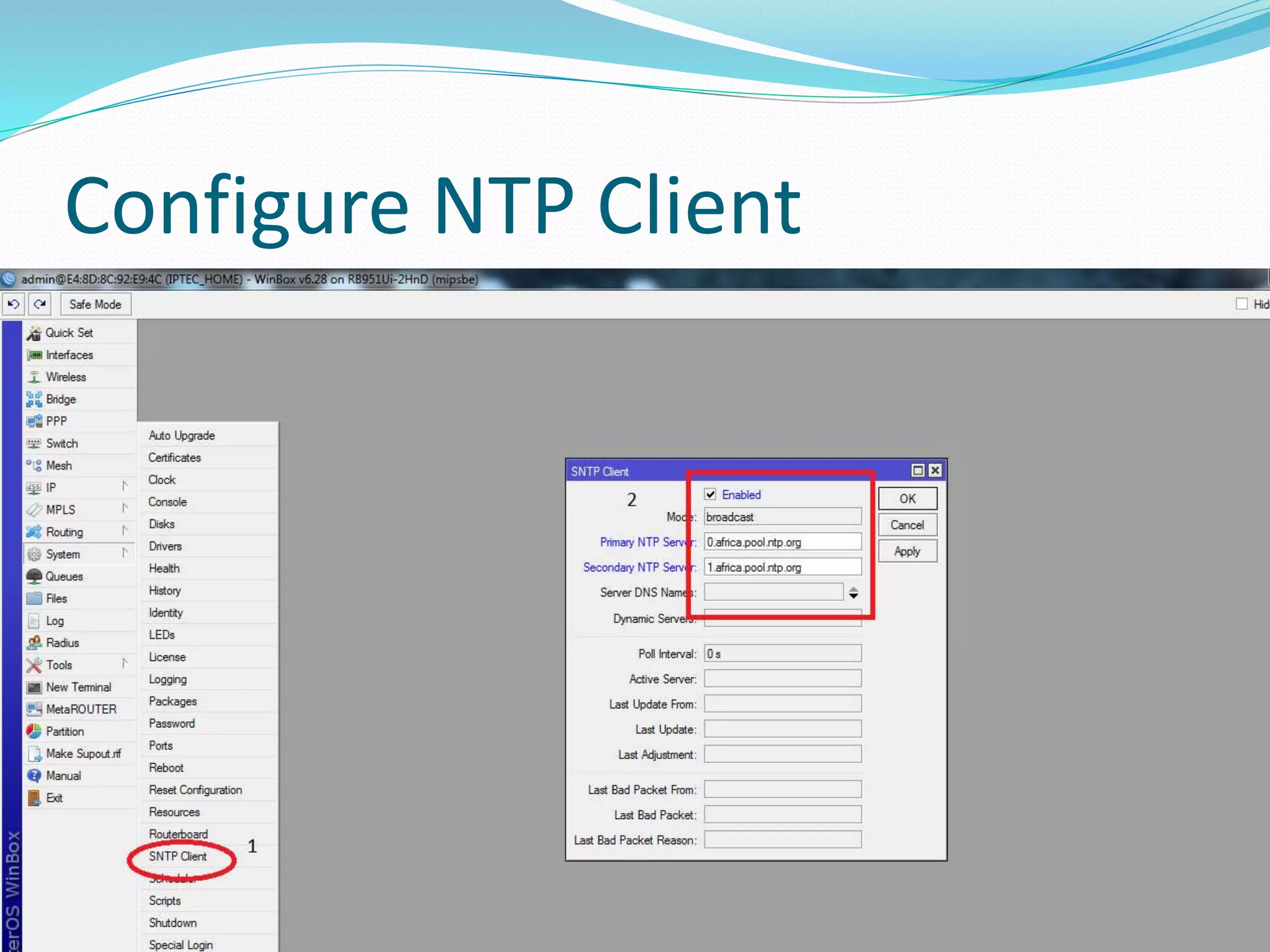Open Scripts from the System submenu
Image resolution: width=1270 pixels, height=952 pixels.
[164, 901]
